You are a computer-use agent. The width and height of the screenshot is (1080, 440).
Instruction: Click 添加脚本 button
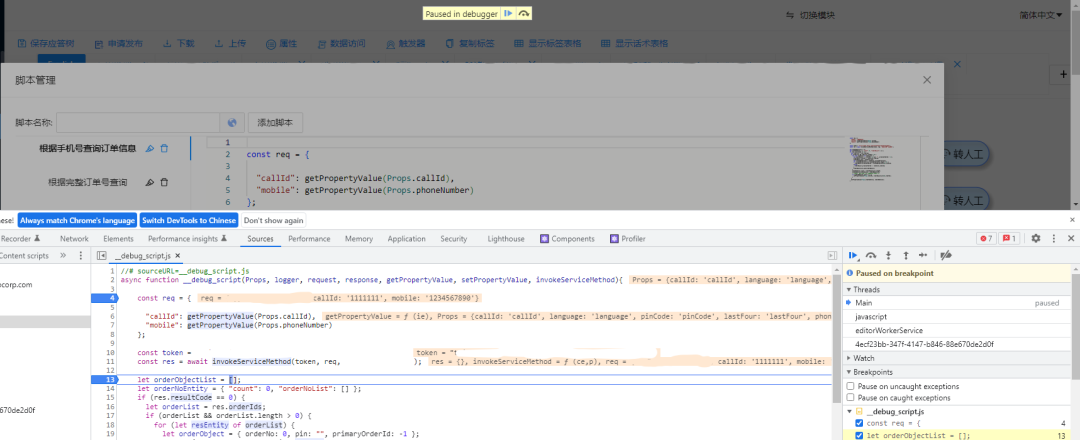point(276,123)
